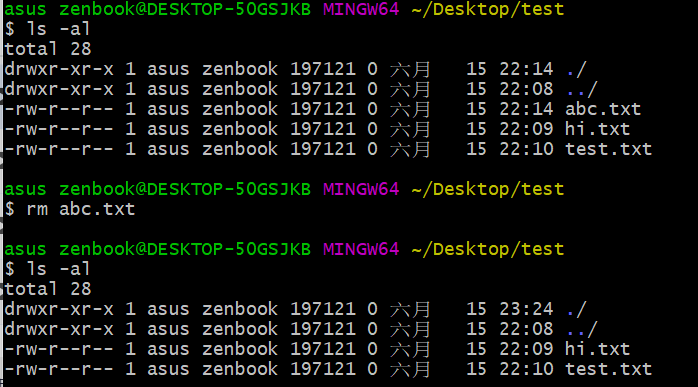Image resolution: width=698 pixels, height=387 pixels.
Task: Click the -rw-r--r-- permissions of abc.txt
Action: click(x=59, y=109)
